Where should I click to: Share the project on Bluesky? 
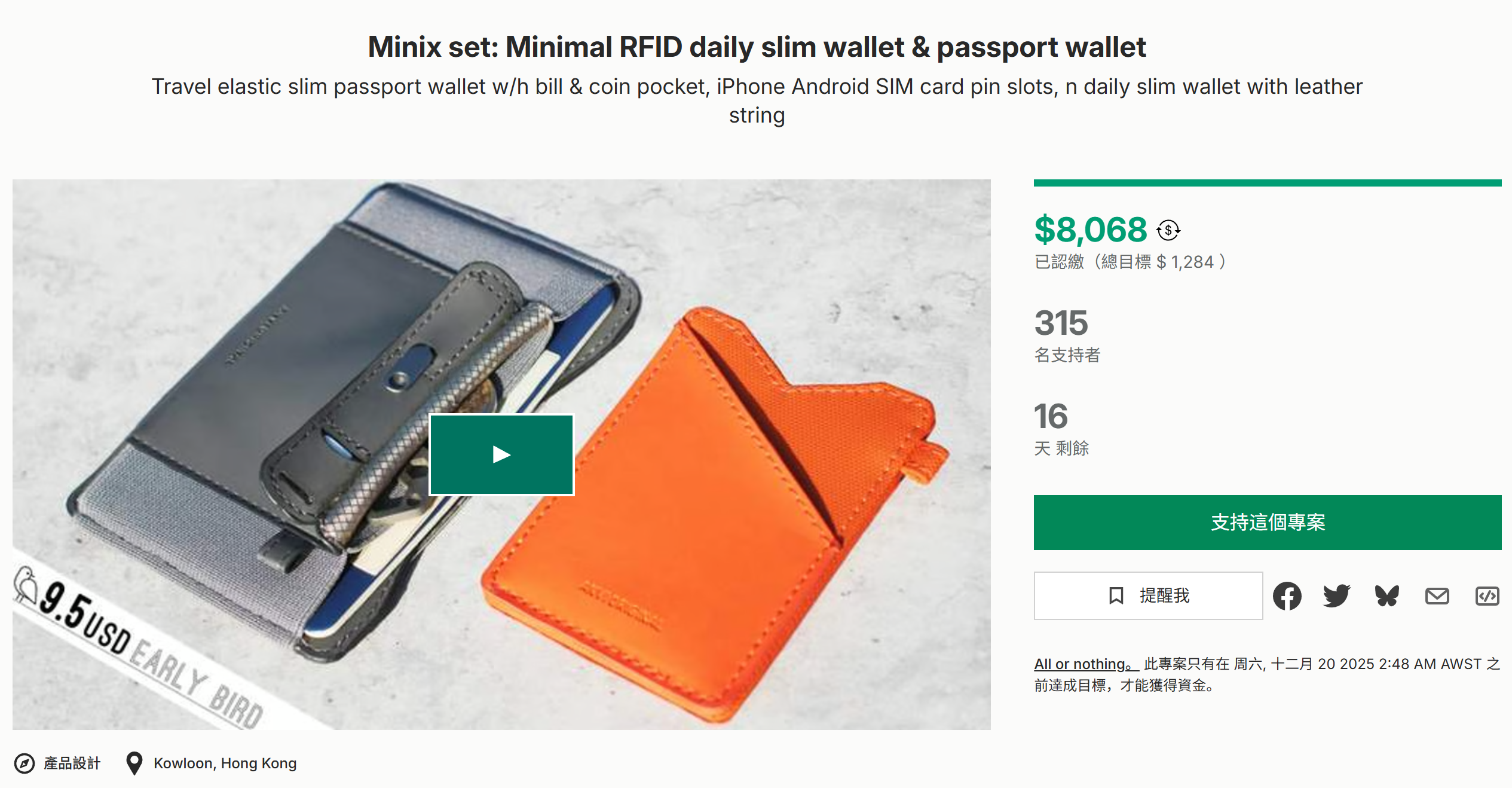tap(1386, 596)
